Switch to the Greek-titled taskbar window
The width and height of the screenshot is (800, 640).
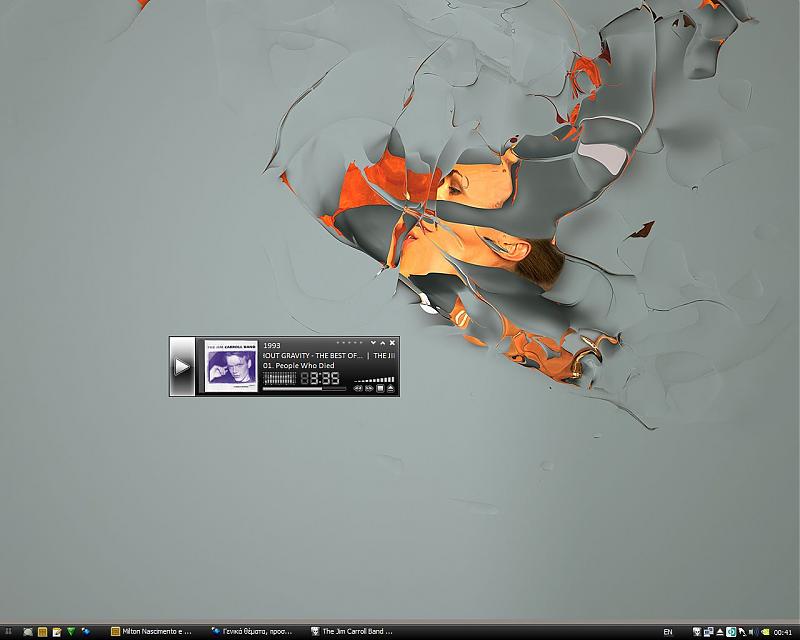click(x=254, y=632)
